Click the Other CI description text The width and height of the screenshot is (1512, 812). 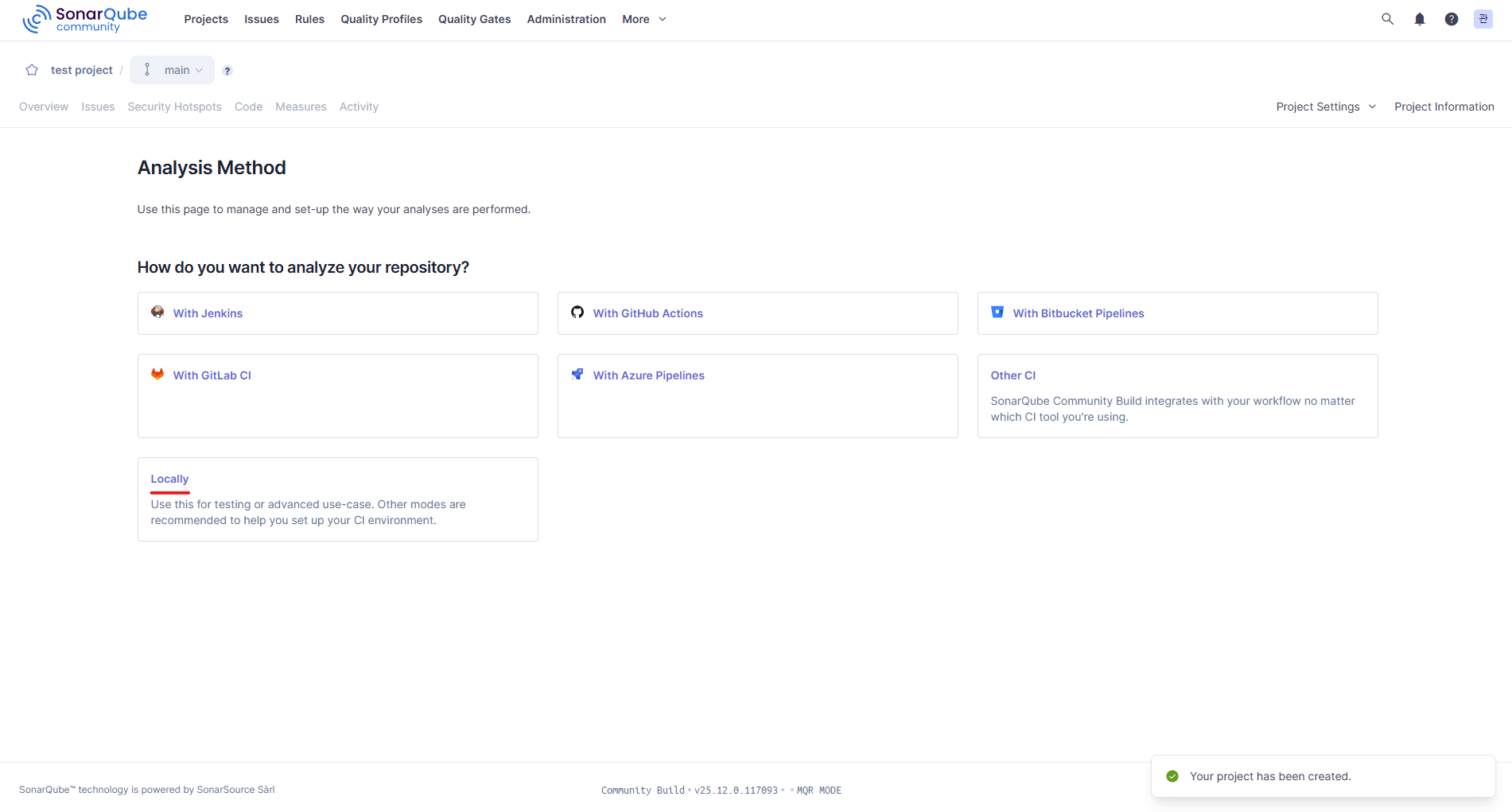(1172, 409)
